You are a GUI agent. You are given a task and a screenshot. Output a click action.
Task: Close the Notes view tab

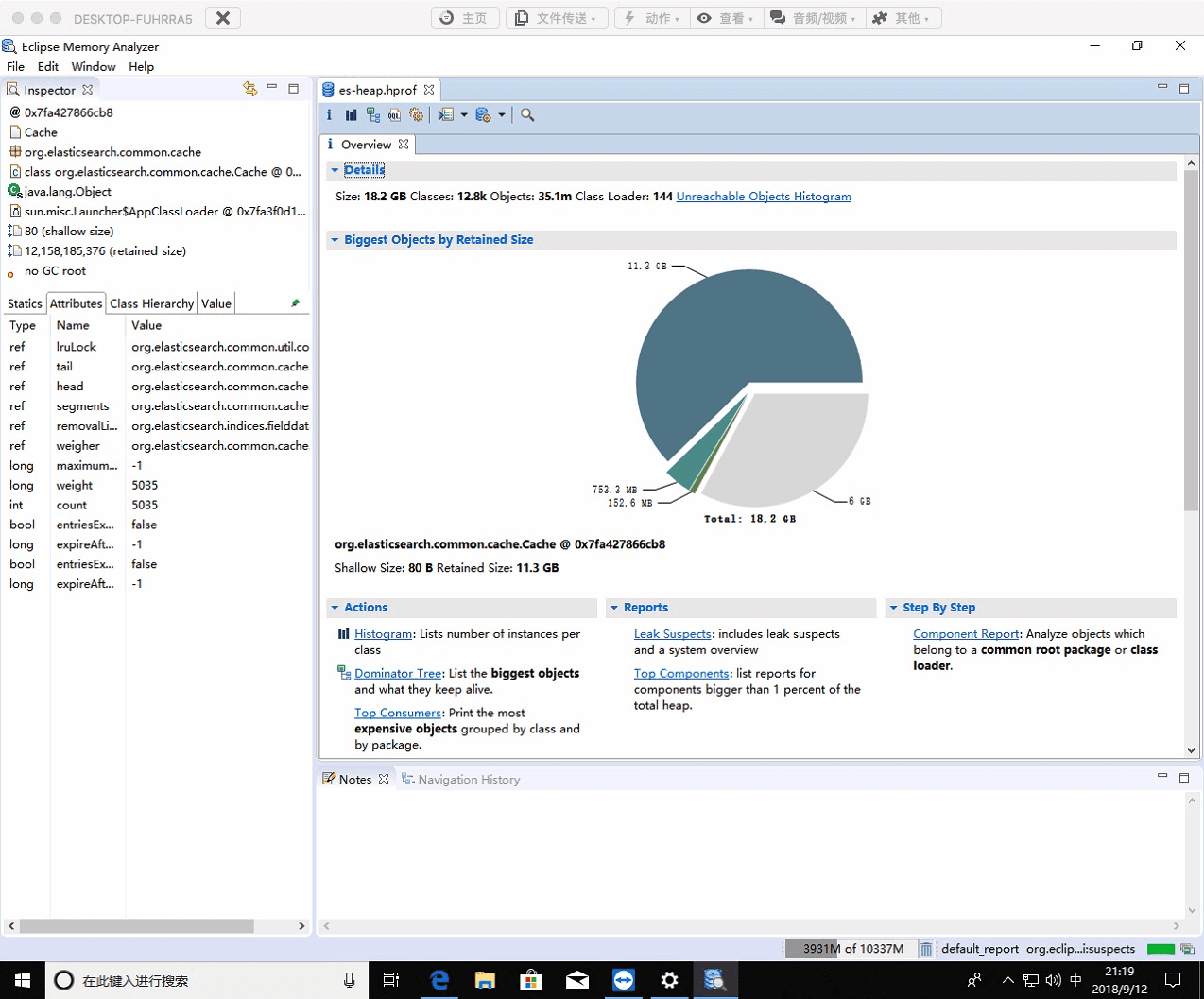coord(384,779)
